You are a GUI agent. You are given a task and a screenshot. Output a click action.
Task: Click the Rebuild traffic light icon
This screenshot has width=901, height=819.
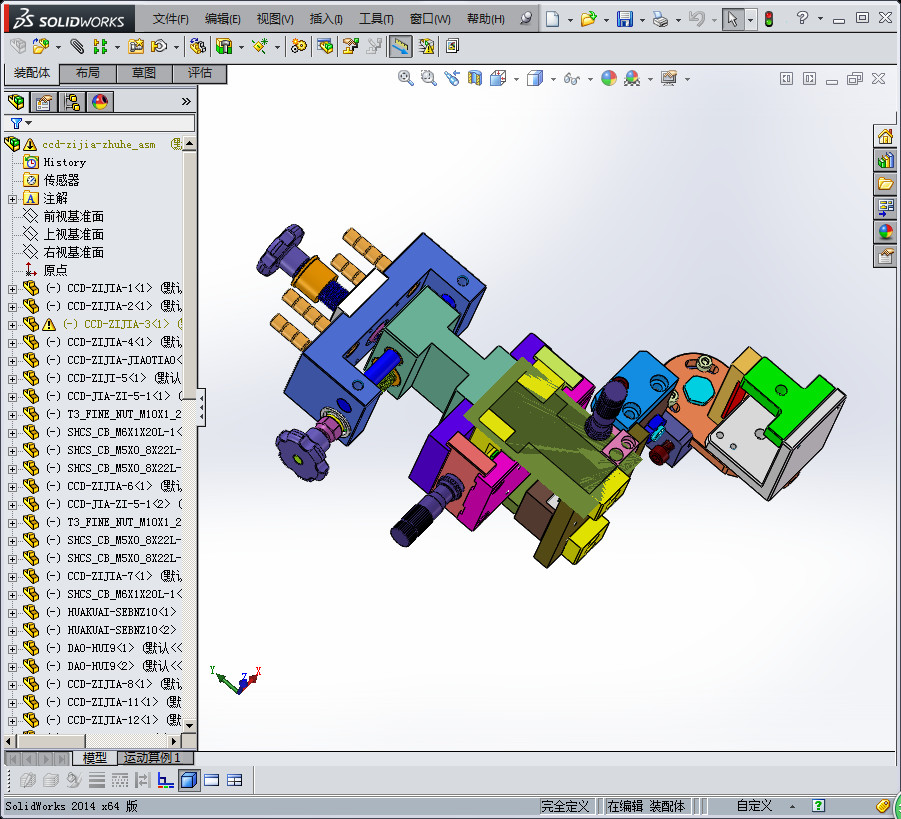point(769,19)
